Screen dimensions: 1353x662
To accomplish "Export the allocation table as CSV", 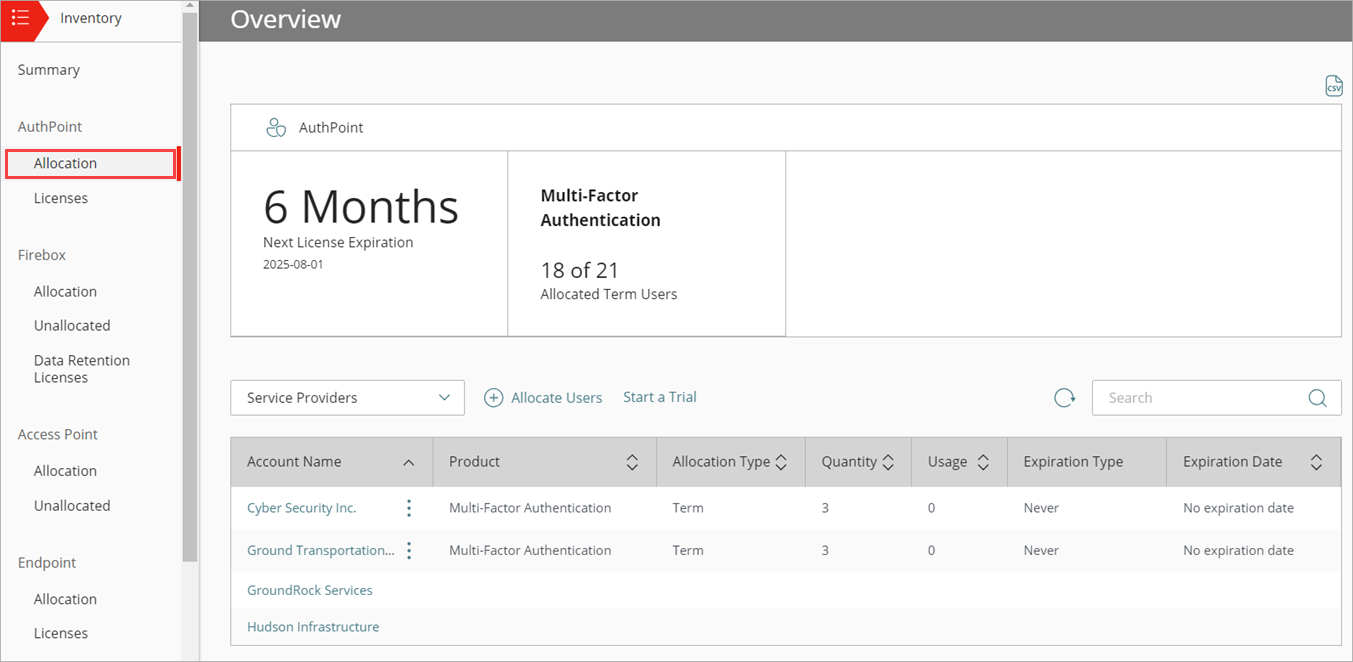I will tap(1334, 85).
